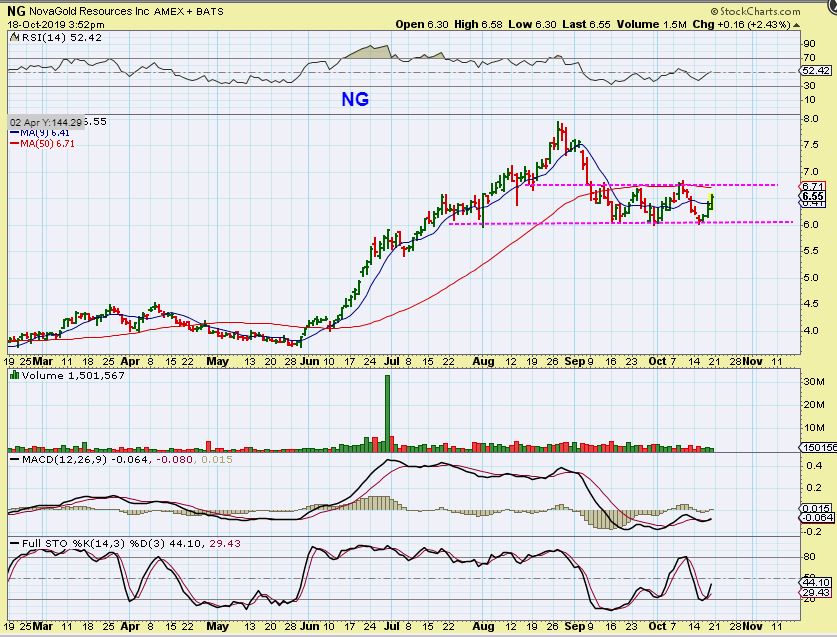This screenshot has height=637, width=837.
Task: Click the Volume 1.5M header value
Action: click(652, 25)
